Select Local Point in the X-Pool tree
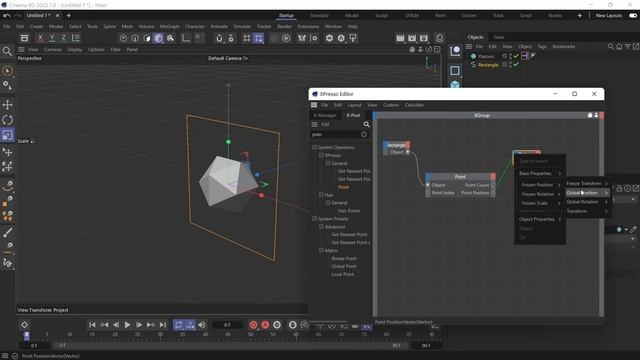This screenshot has width=640, height=360. point(342,274)
